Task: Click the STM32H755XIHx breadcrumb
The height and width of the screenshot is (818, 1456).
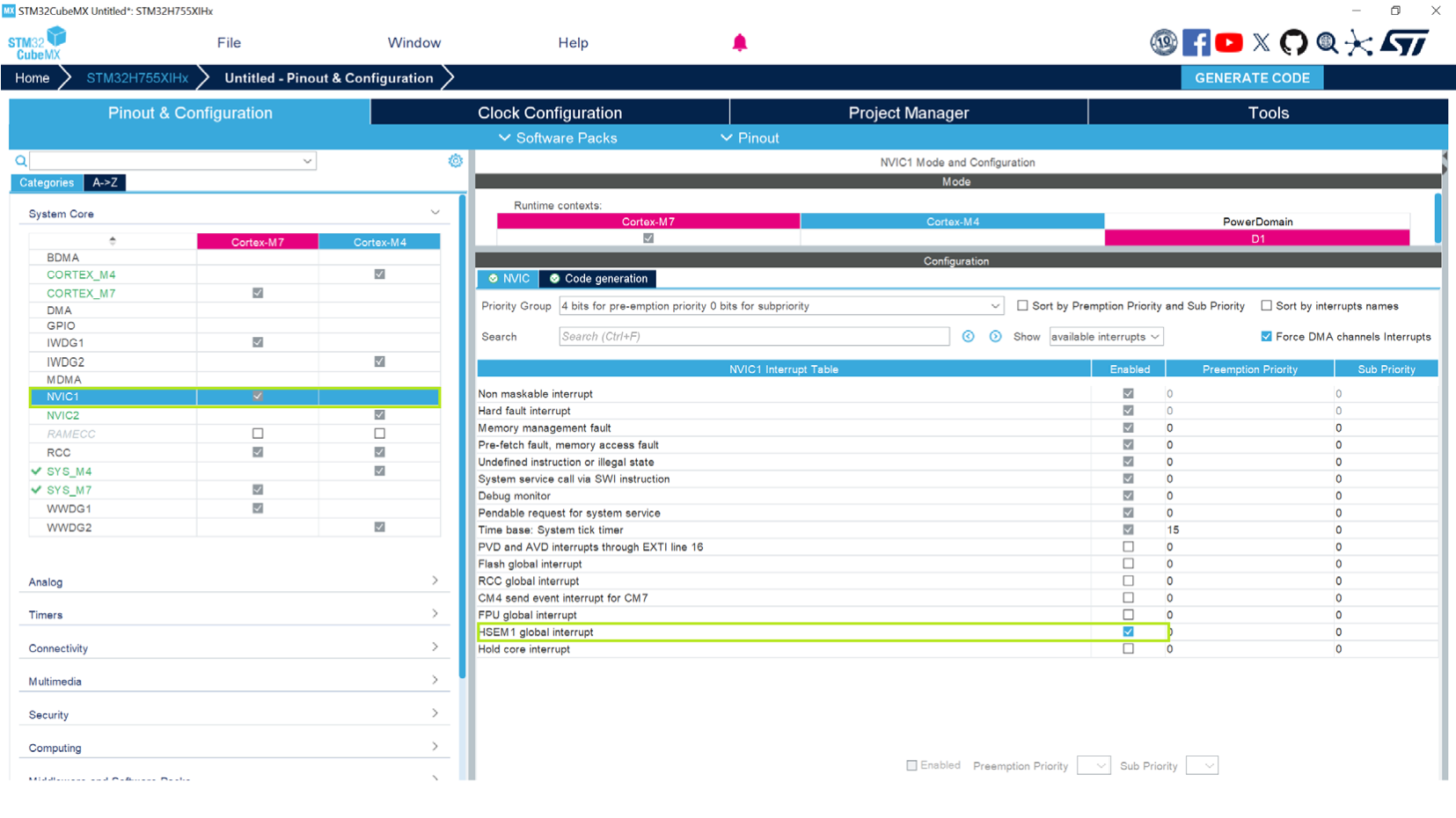Action: tap(137, 77)
